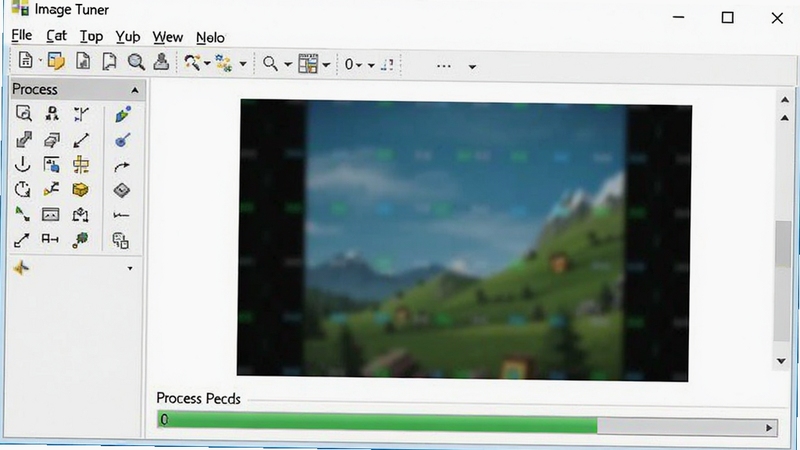Open the zoom magnifier dropdown arrow
The image size is (800, 450).
[288, 64]
